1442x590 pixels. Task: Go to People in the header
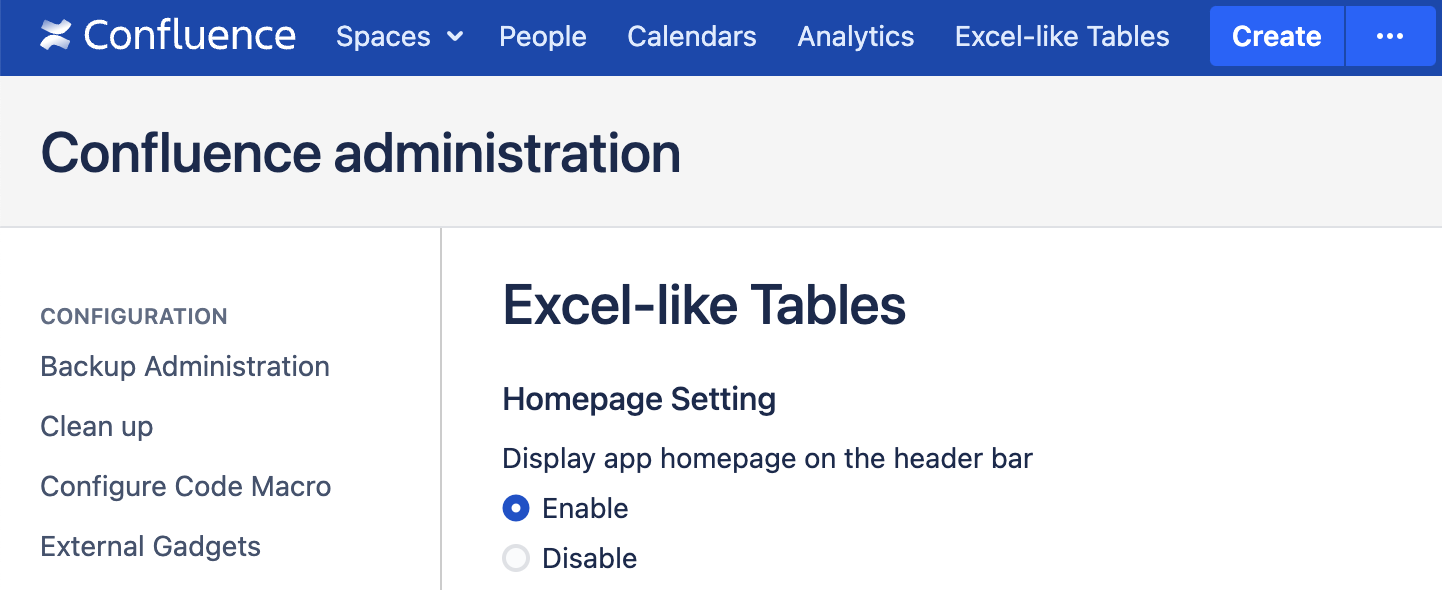point(543,37)
